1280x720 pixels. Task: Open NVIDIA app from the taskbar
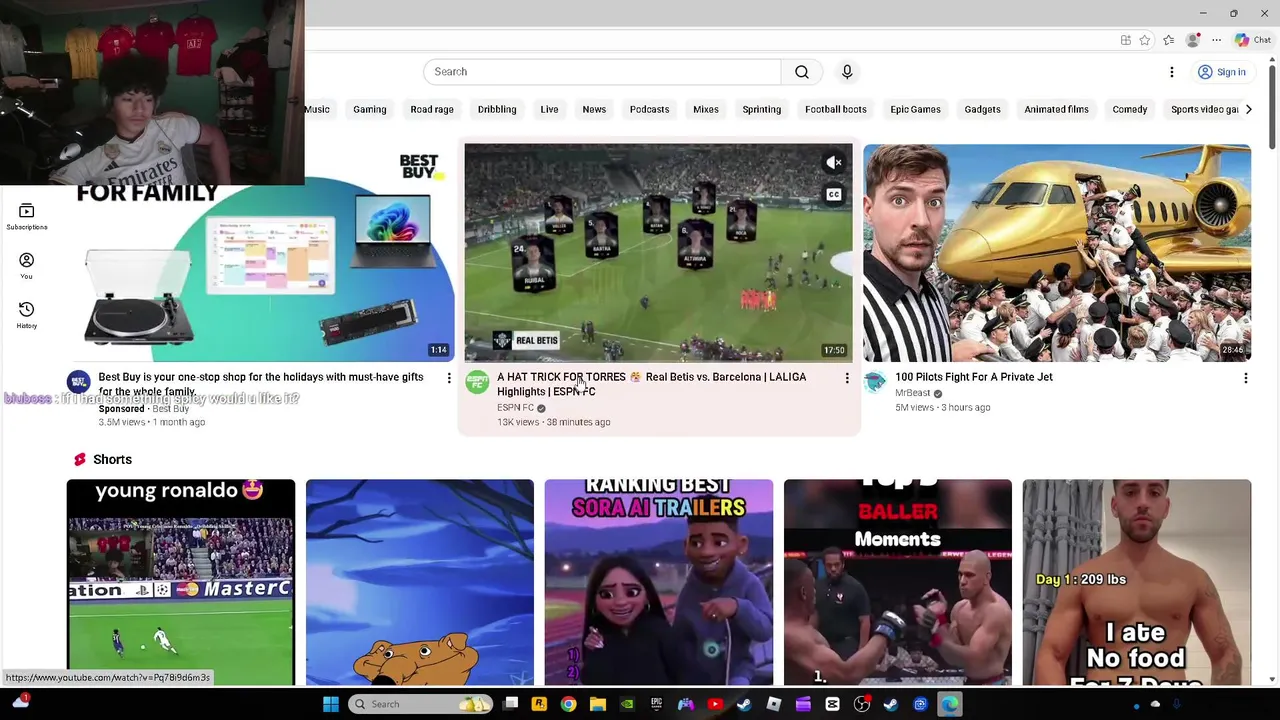pos(627,704)
